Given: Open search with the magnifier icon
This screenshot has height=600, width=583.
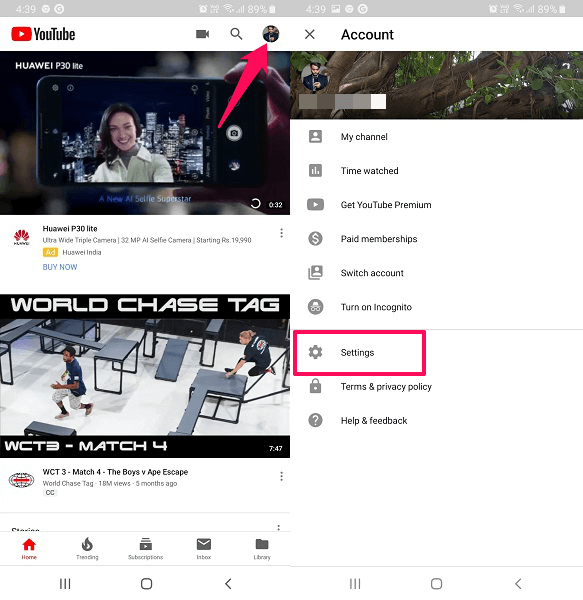Looking at the screenshot, I should point(236,34).
